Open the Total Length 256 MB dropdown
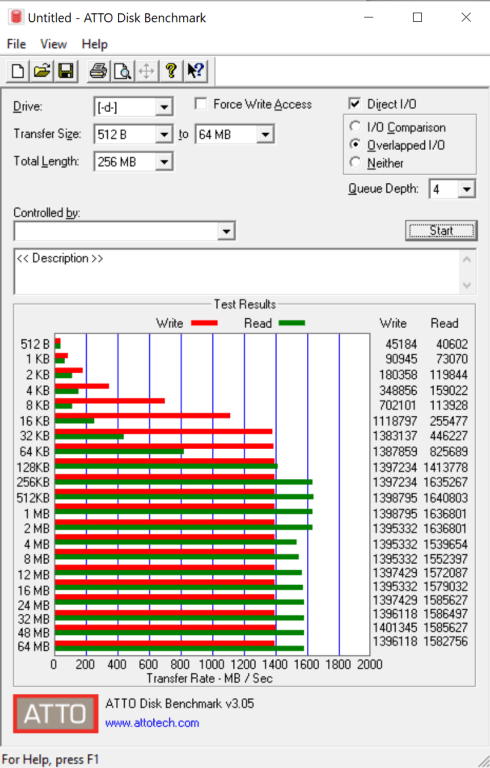 pyautogui.click(x=164, y=162)
